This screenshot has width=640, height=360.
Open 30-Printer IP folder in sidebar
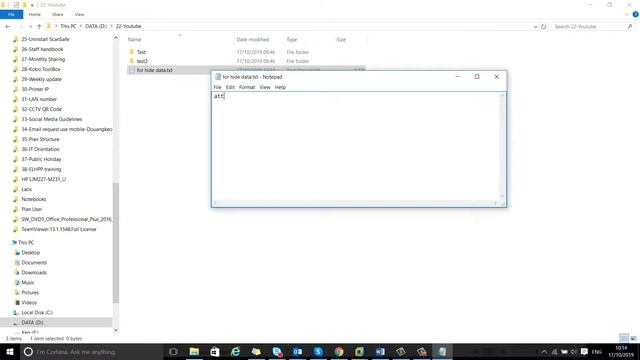pyautogui.click(x=35, y=89)
